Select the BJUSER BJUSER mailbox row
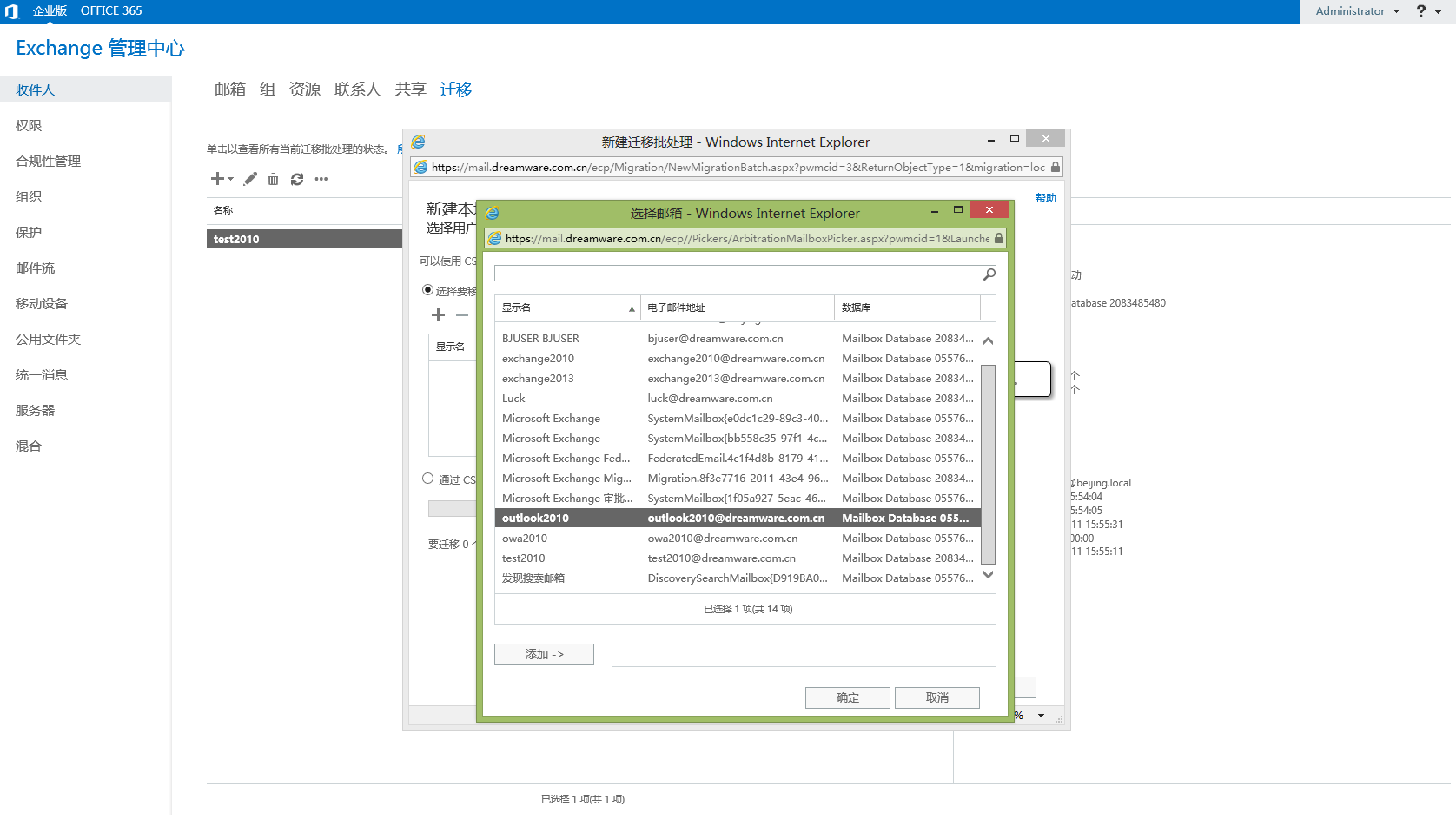 pyautogui.click(x=738, y=339)
